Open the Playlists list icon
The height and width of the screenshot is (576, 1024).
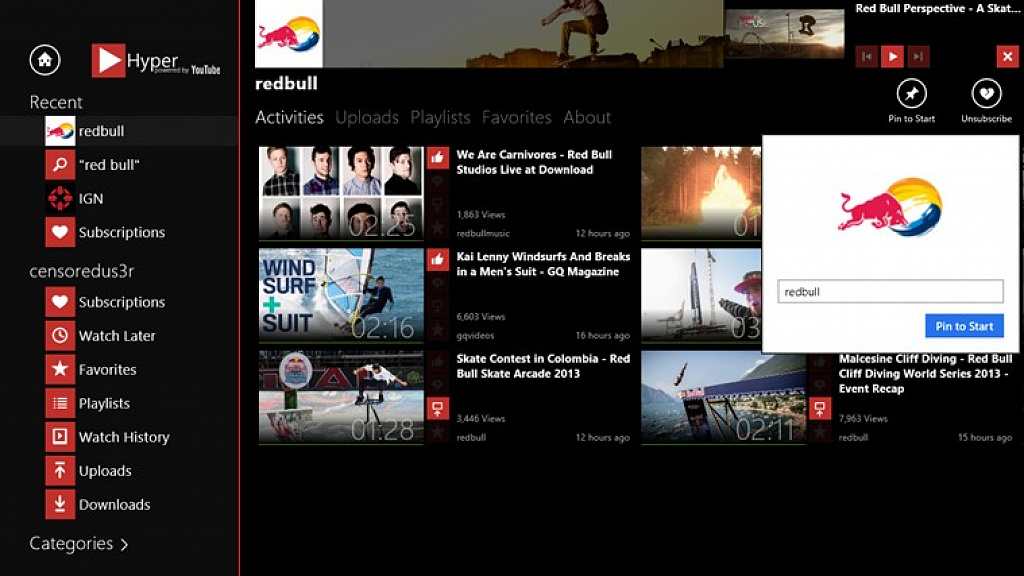click(60, 403)
